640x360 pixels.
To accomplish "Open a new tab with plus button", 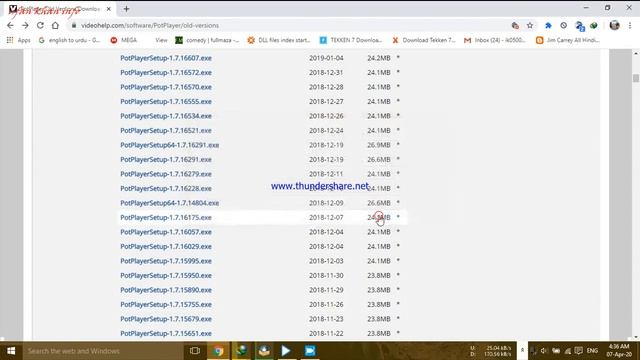I will (126, 9).
